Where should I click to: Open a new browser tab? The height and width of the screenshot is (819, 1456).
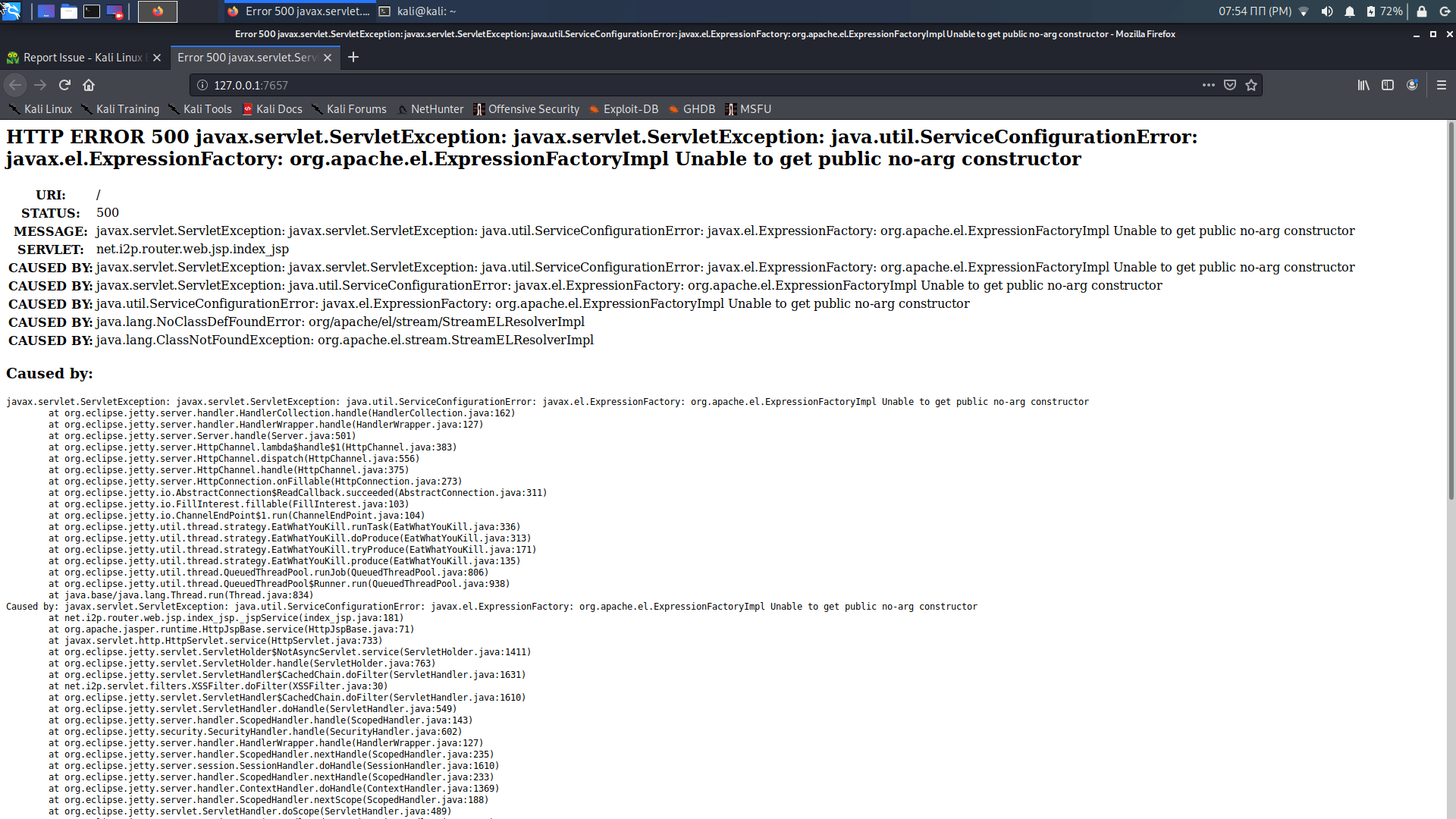coord(353,58)
